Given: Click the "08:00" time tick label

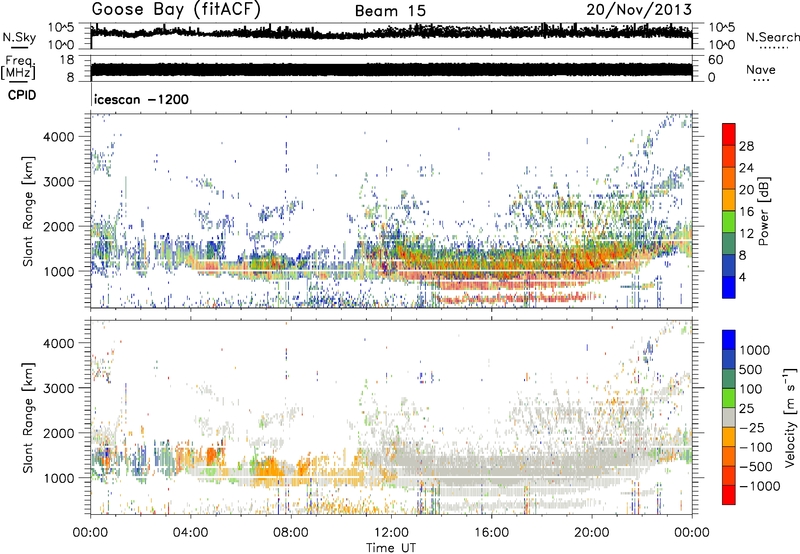Looking at the screenshot, I should pos(291,533).
